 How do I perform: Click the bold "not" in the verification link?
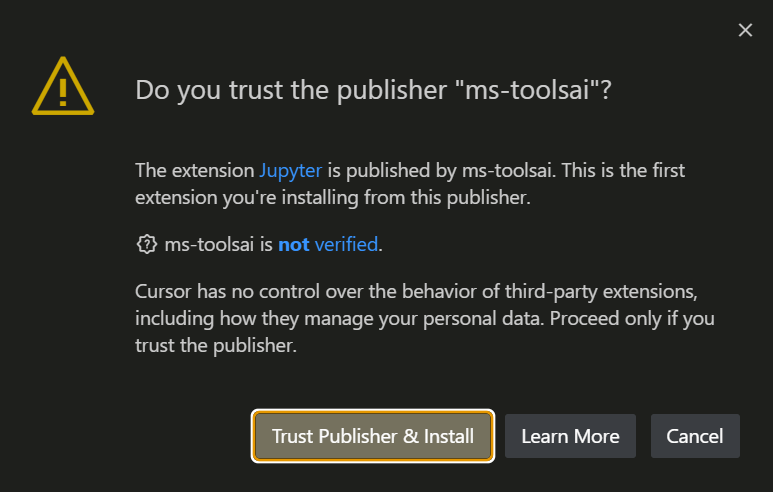pos(294,244)
